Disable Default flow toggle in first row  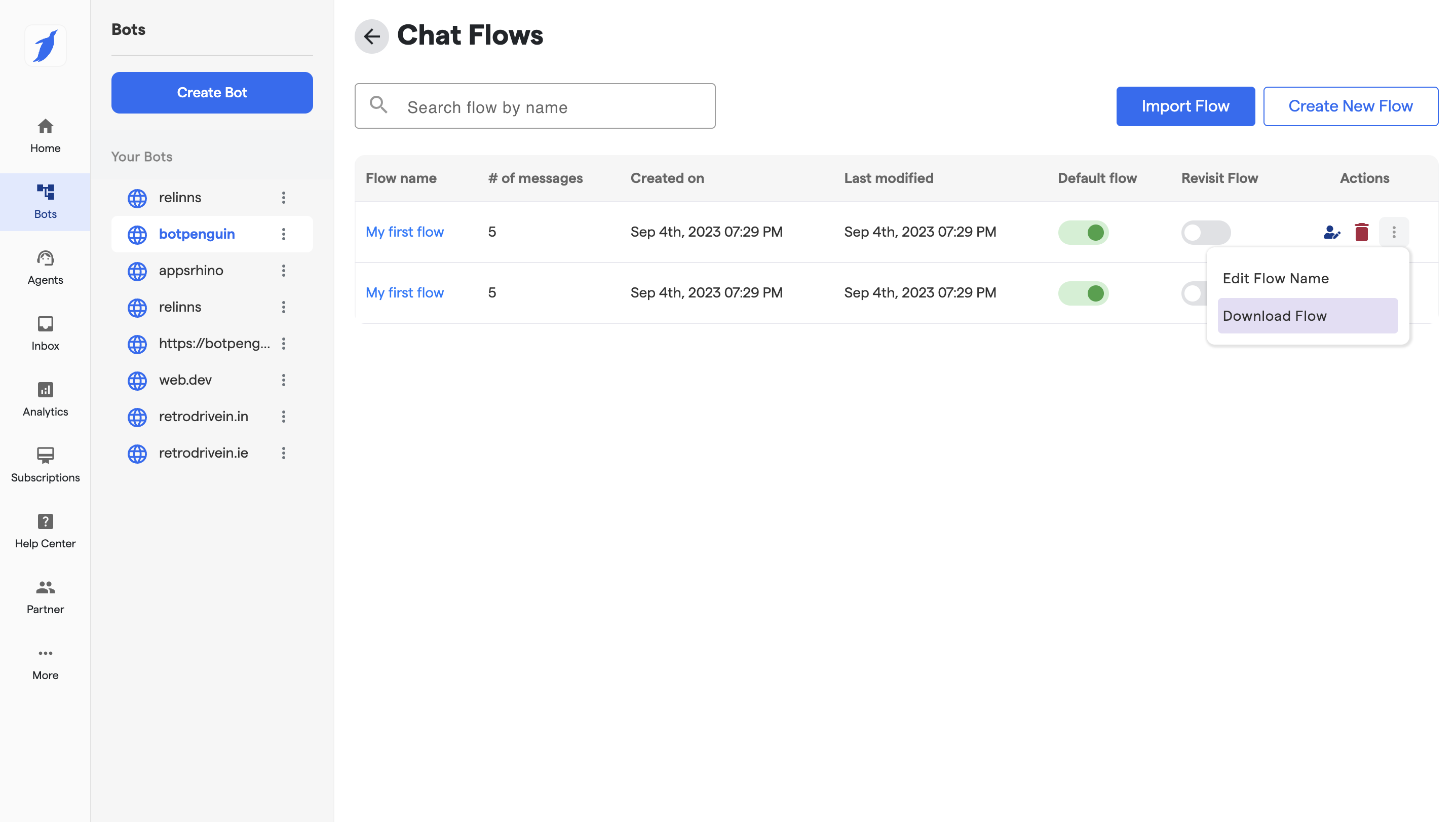pos(1083,232)
